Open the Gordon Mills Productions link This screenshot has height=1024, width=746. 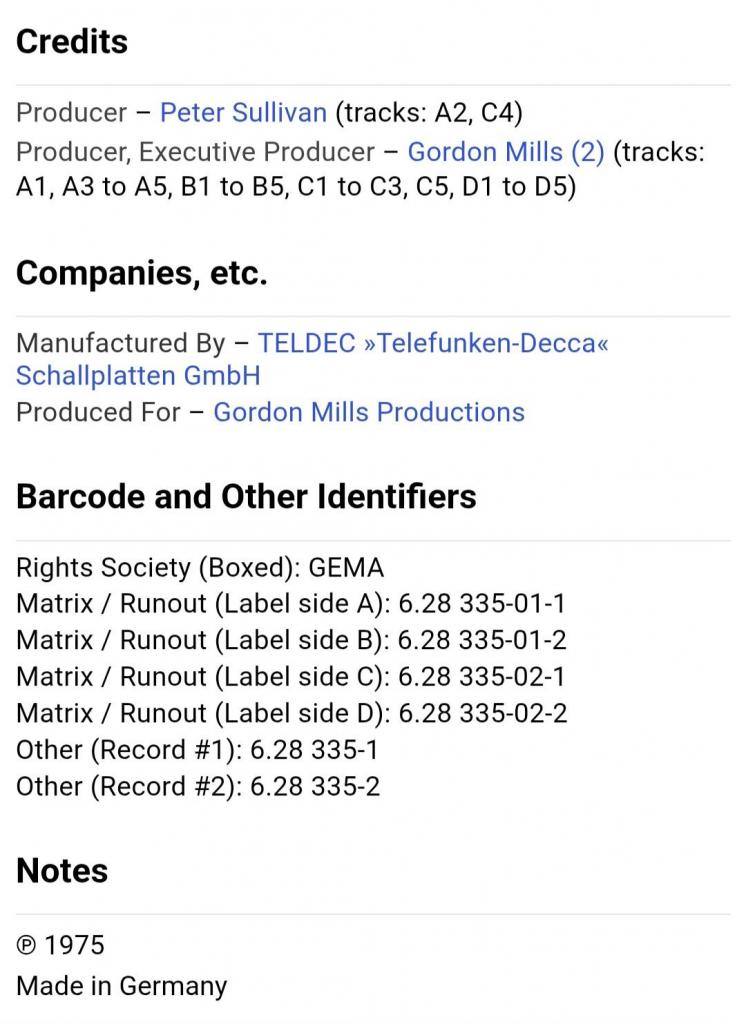(368, 412)
